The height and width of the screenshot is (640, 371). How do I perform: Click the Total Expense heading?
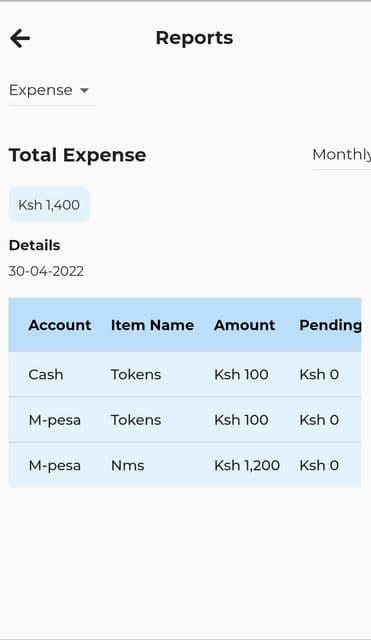(78, 155)
